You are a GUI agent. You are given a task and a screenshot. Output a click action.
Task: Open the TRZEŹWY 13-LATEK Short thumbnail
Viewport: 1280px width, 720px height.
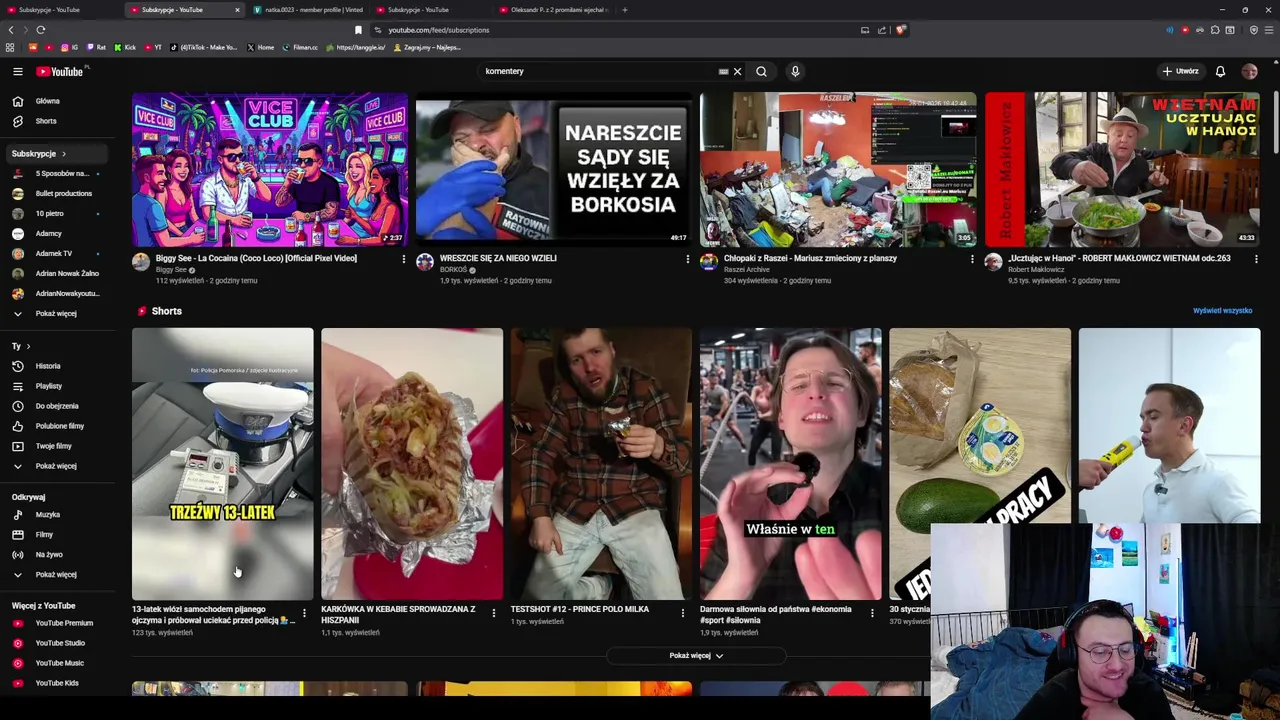pyautogui.click(x=222, y=464)
